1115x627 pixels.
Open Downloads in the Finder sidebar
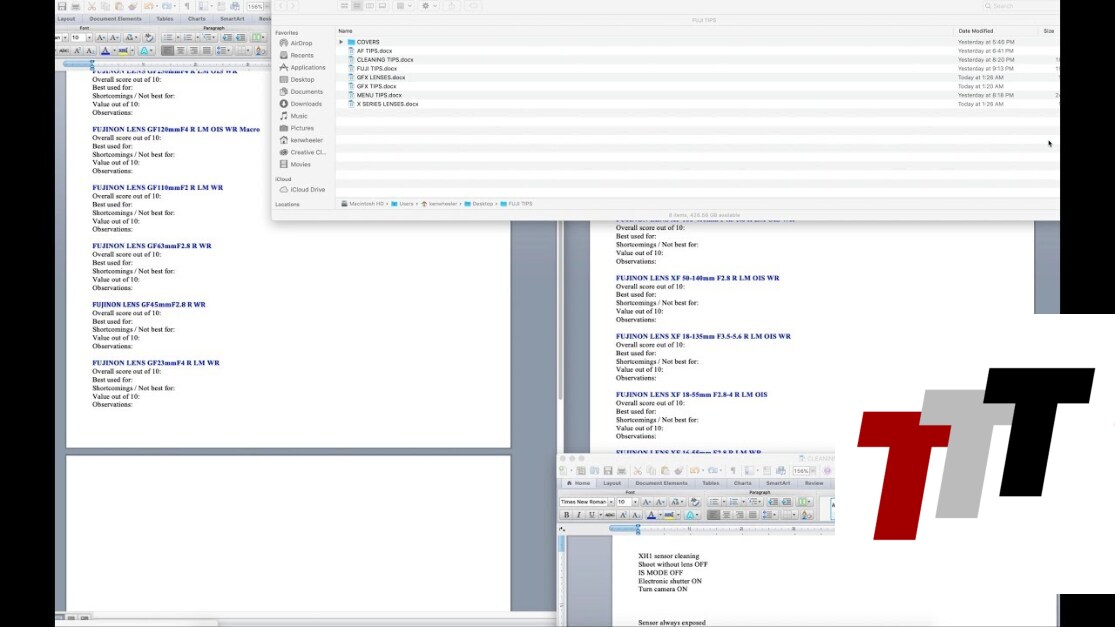(x=306, y=104)
